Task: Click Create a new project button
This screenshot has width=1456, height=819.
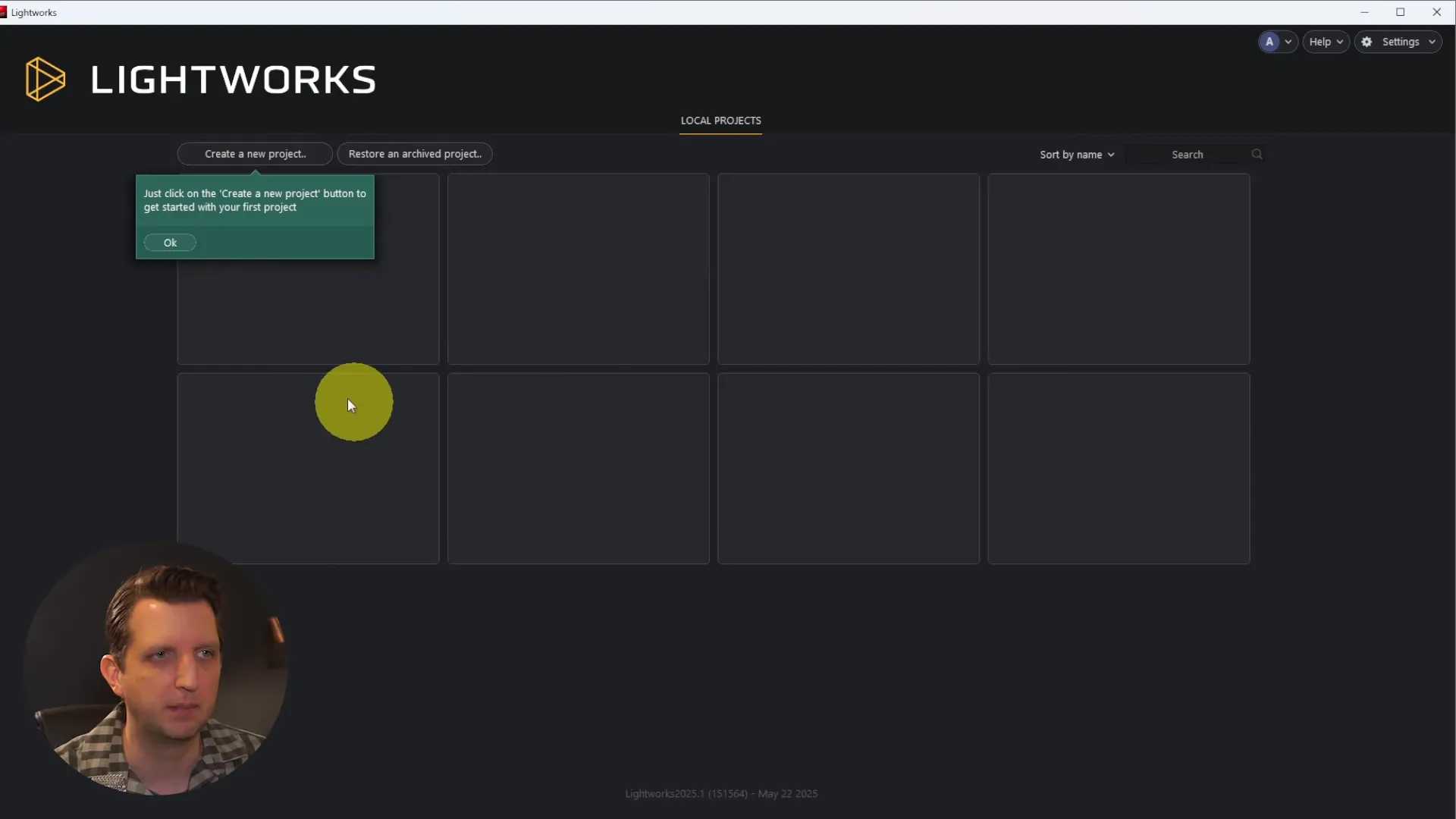Action: coord(255,154)
